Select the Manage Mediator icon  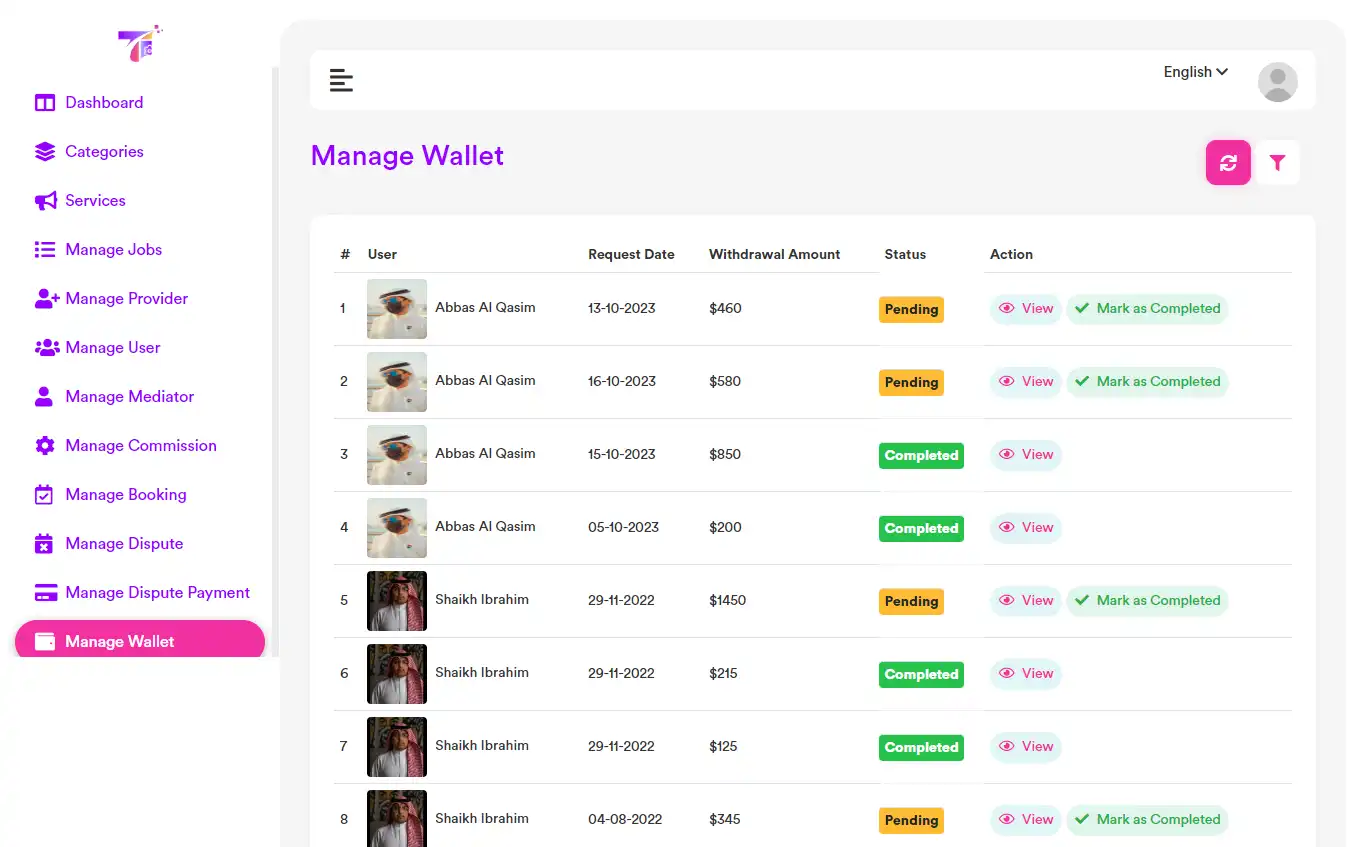(45, 396)
